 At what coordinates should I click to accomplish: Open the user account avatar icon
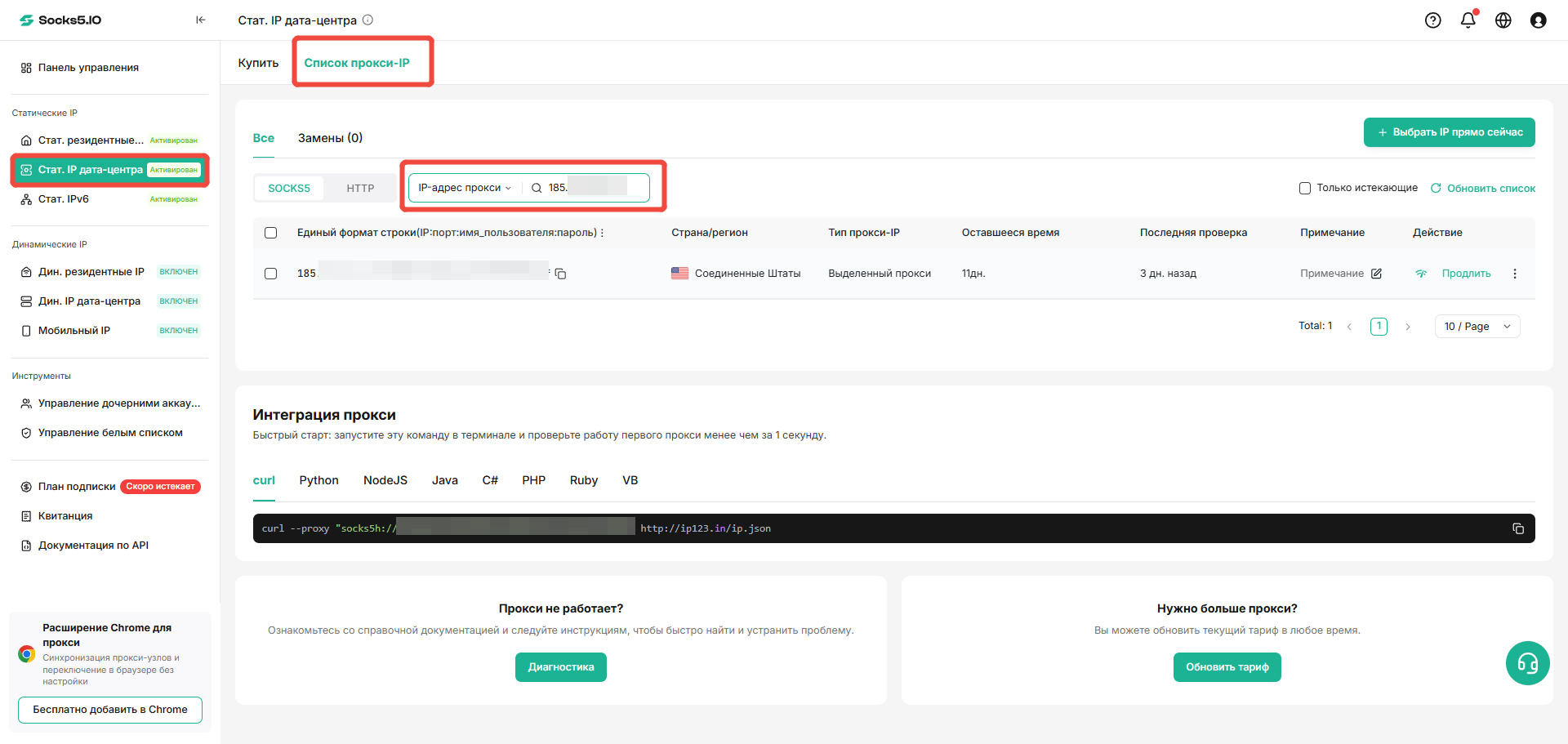[x=1539, y=20]
